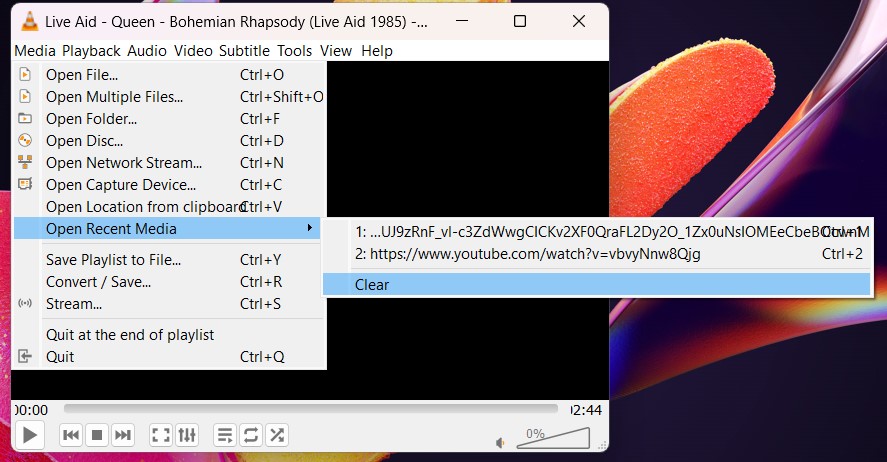This screenshot has height=462, width=887.
Task: Open the Video menu
Action: tap(193, 51)
